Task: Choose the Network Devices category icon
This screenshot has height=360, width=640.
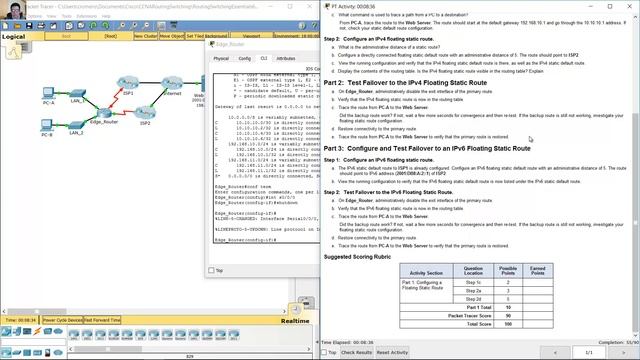Action: tap(6, 331)
